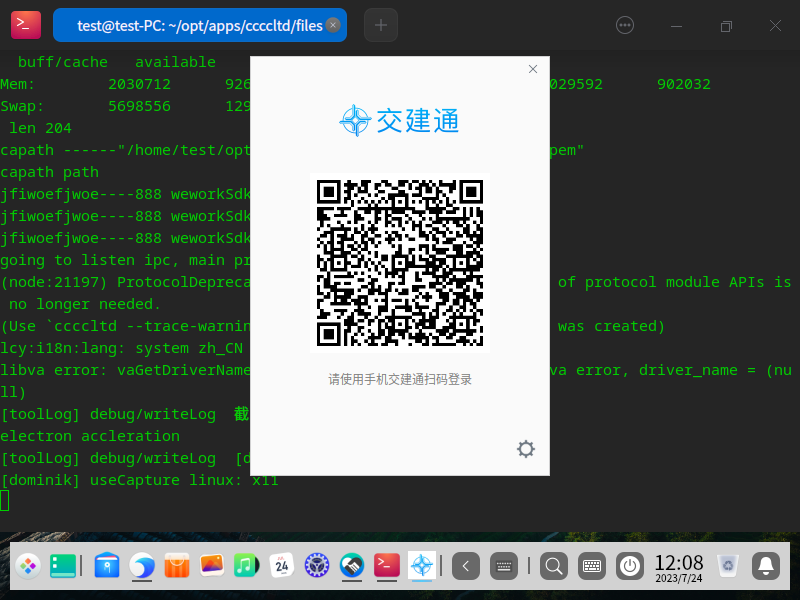Close the test@test-PC terminal tab
This screenshot has height=600, width=800.
(333, 25)
